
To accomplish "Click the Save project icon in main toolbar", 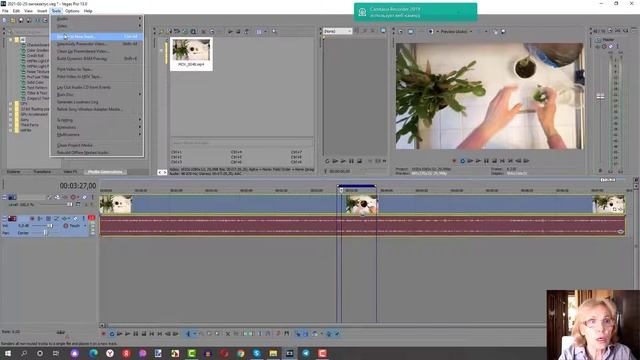I will point(21,20).
